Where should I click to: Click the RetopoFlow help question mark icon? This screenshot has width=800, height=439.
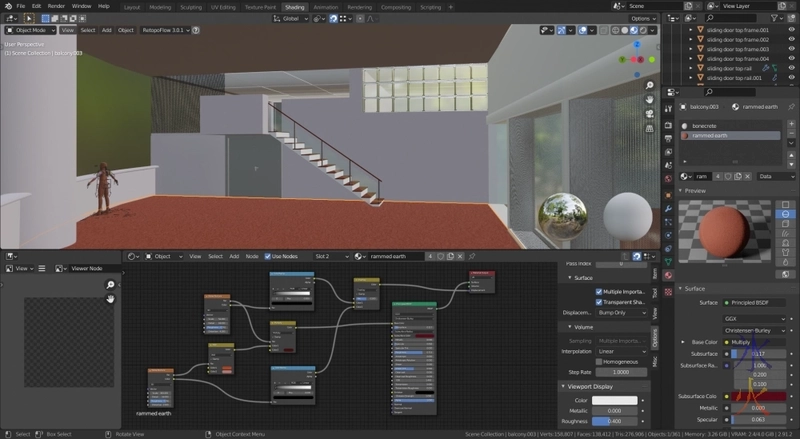pyautogui.click(x=196, y=30)
